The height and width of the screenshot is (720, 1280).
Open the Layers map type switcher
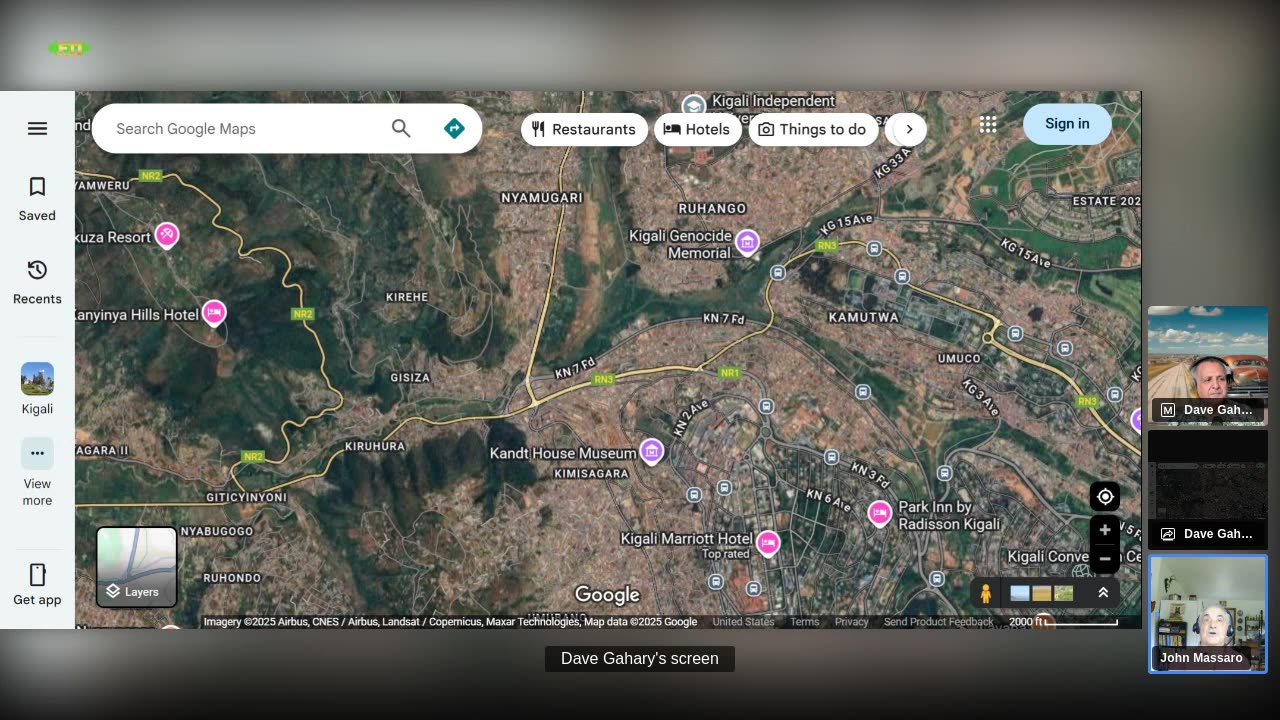tap(137, 567)
